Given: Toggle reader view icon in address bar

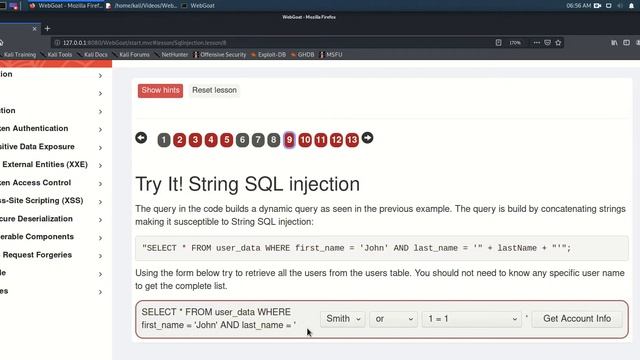Looking at the screenshot, I should point(498,42).
